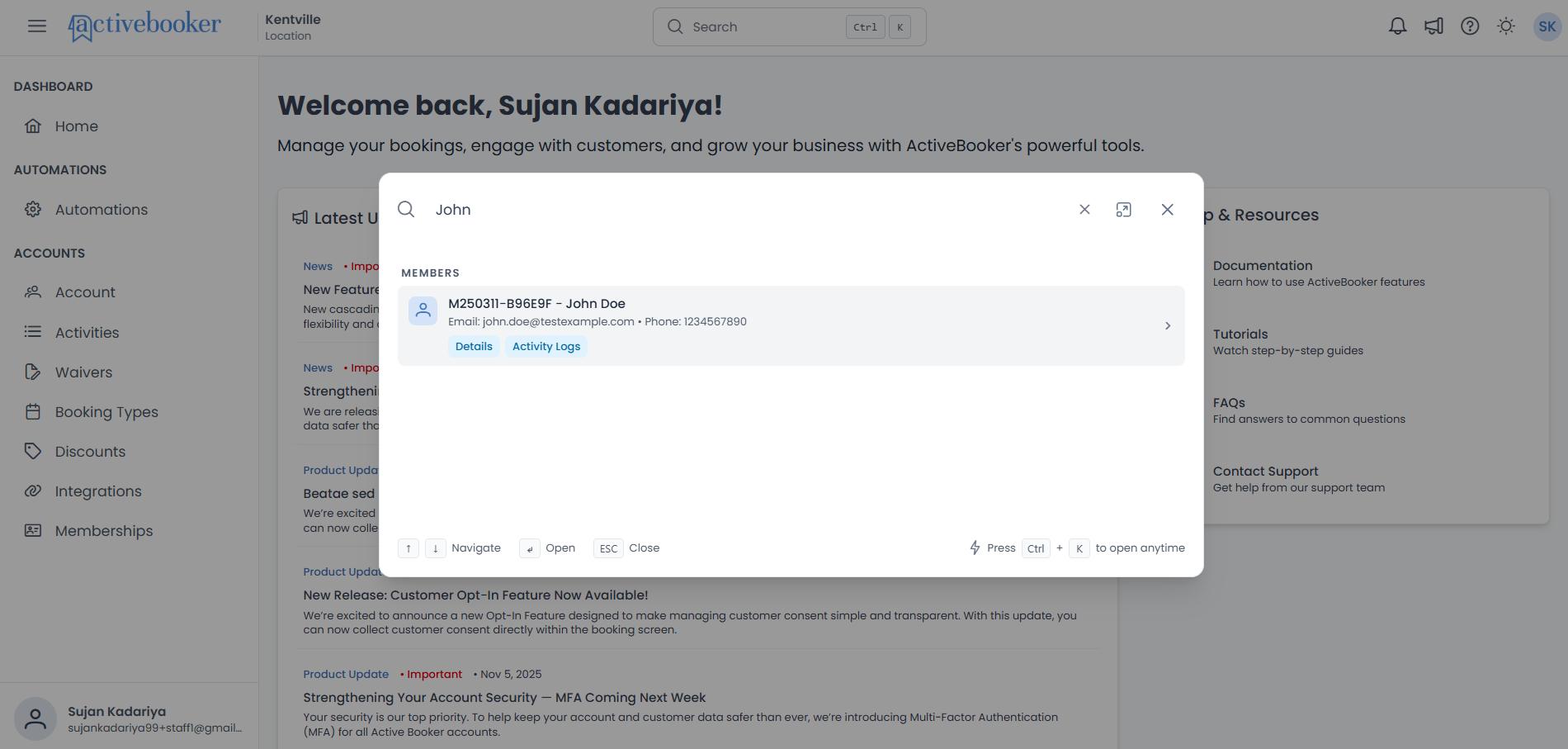Open the announcements megaphone icon
Viewport: 1568px width, 749px height.
(x=1433, y=26)
